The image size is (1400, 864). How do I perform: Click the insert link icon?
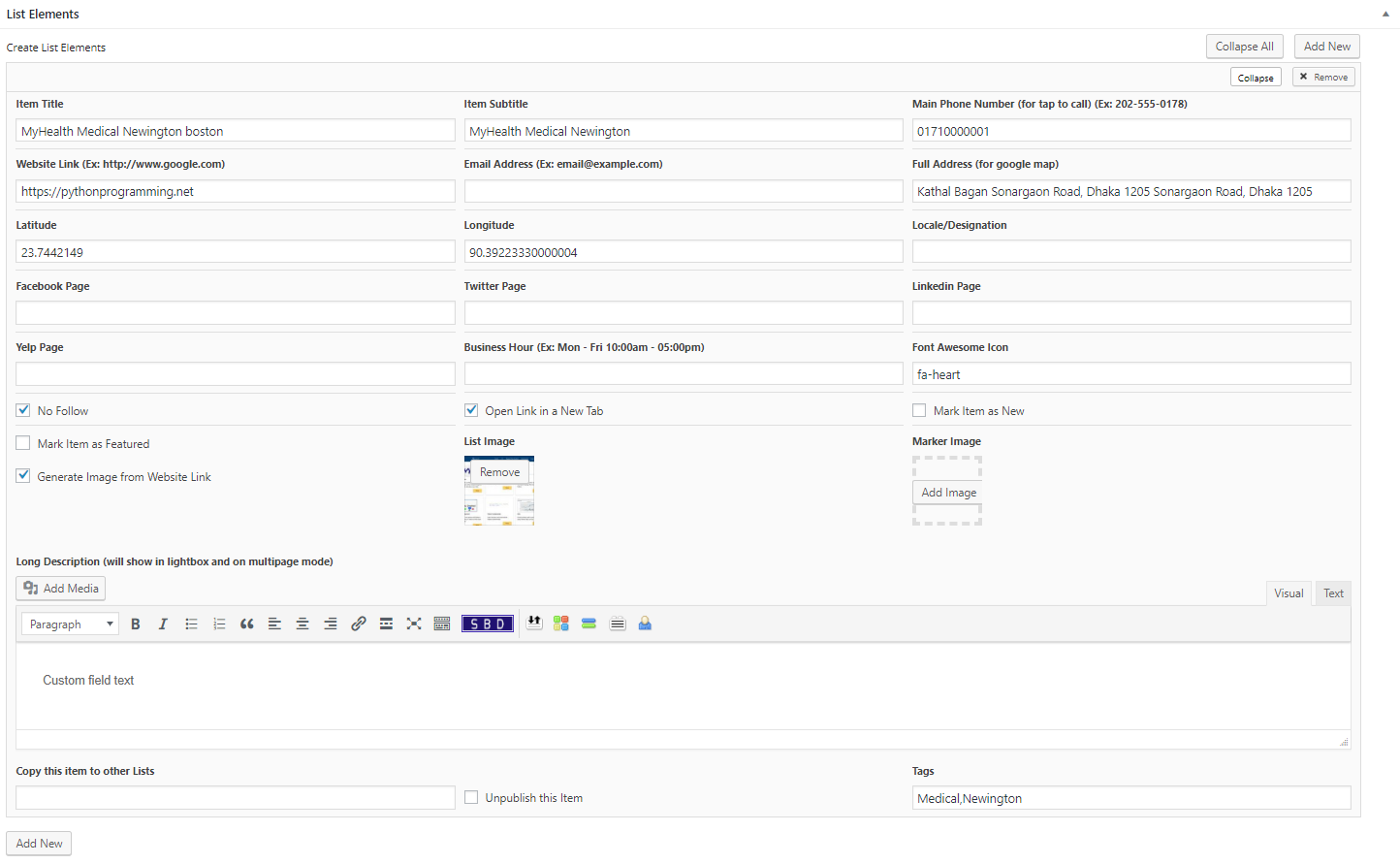(359, 624)
